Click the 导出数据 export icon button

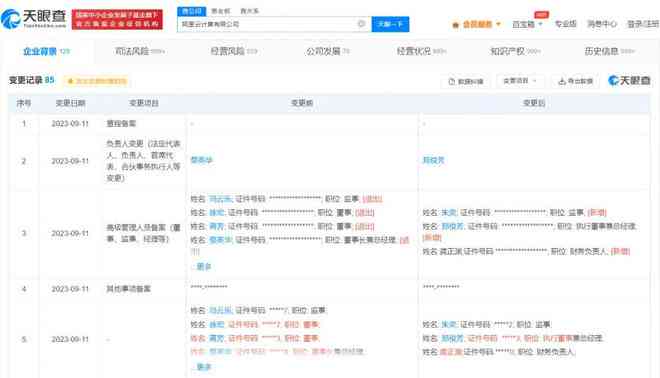(576, 81)
